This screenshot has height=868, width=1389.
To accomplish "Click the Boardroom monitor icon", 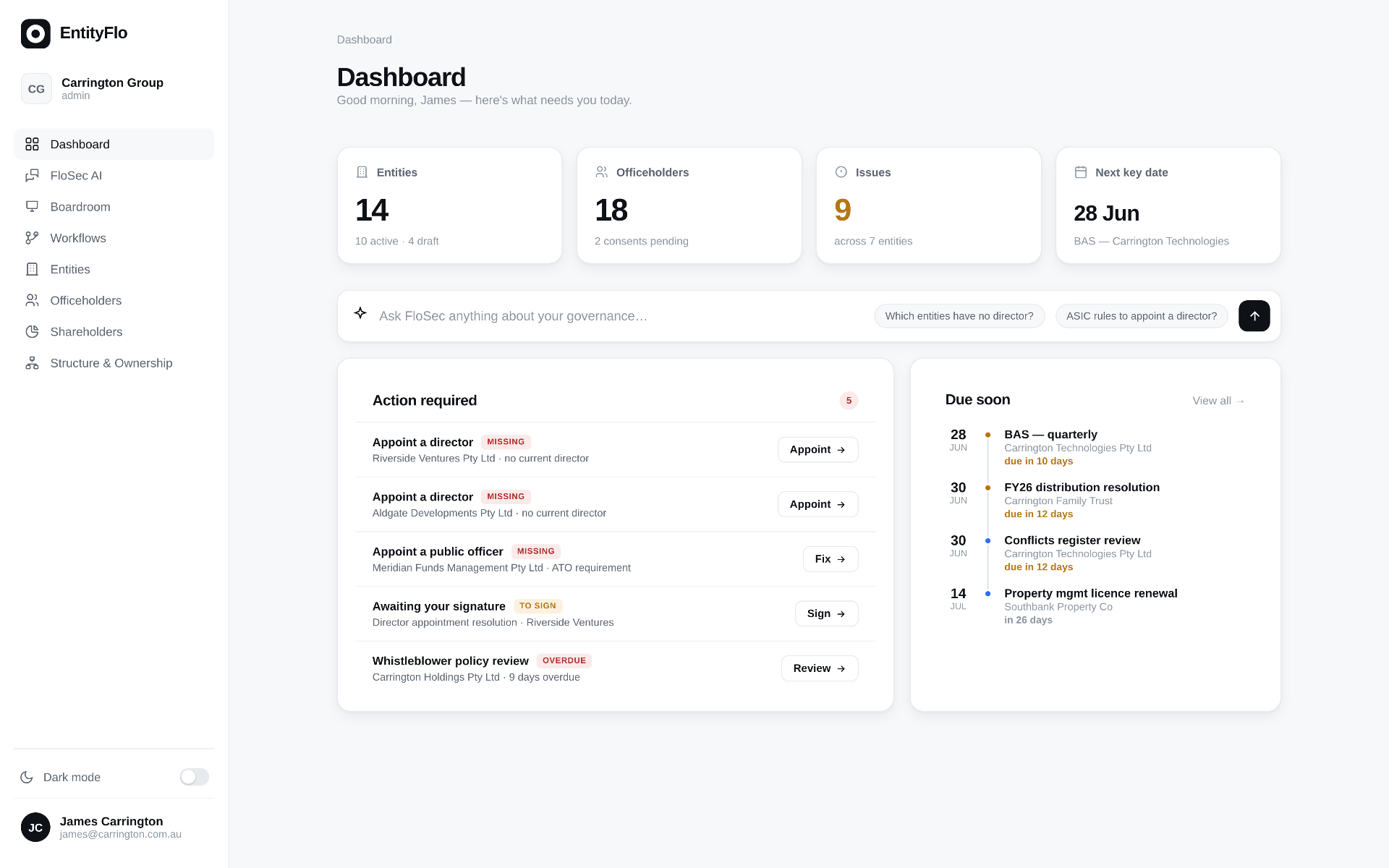I will [x=32, y=207].
